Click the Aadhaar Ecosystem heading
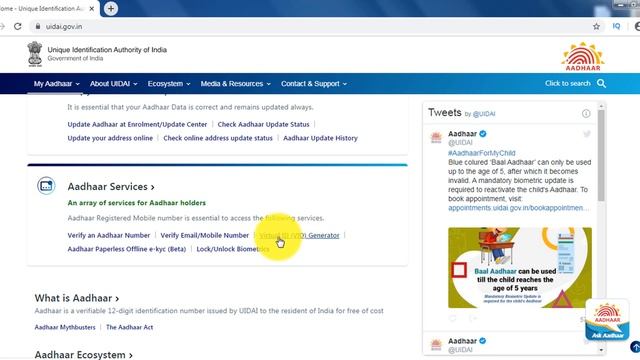 pyautogui.click(x=83, y=354)
